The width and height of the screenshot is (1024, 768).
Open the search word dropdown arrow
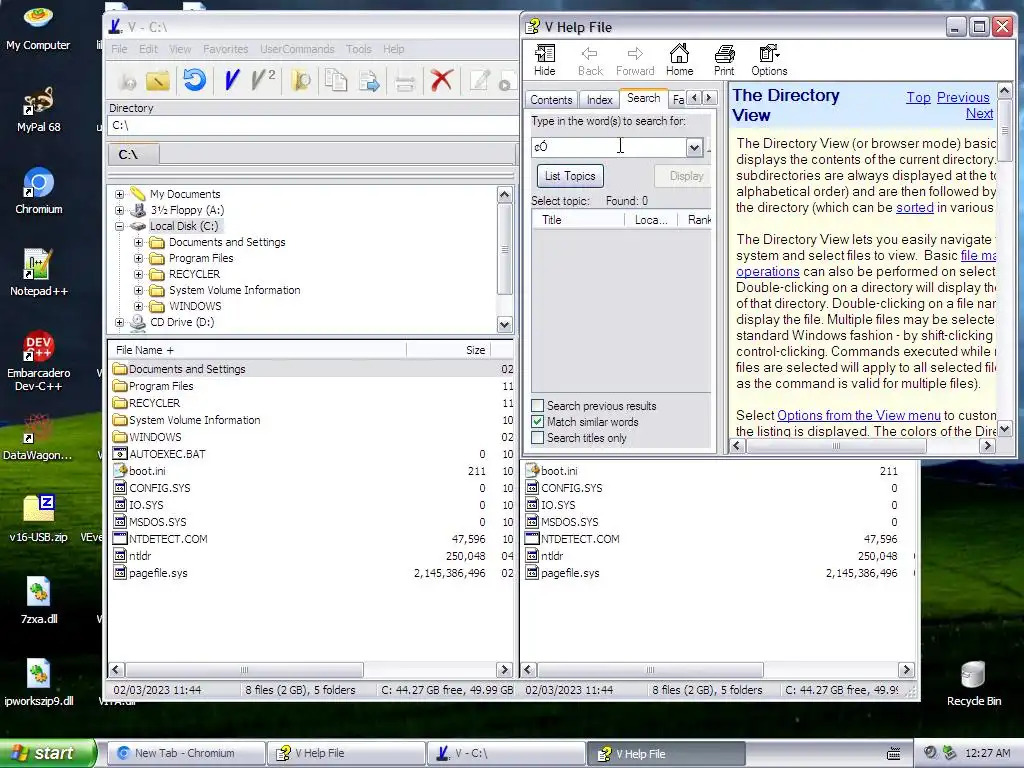pyautogui.click(x=694, y=148)
